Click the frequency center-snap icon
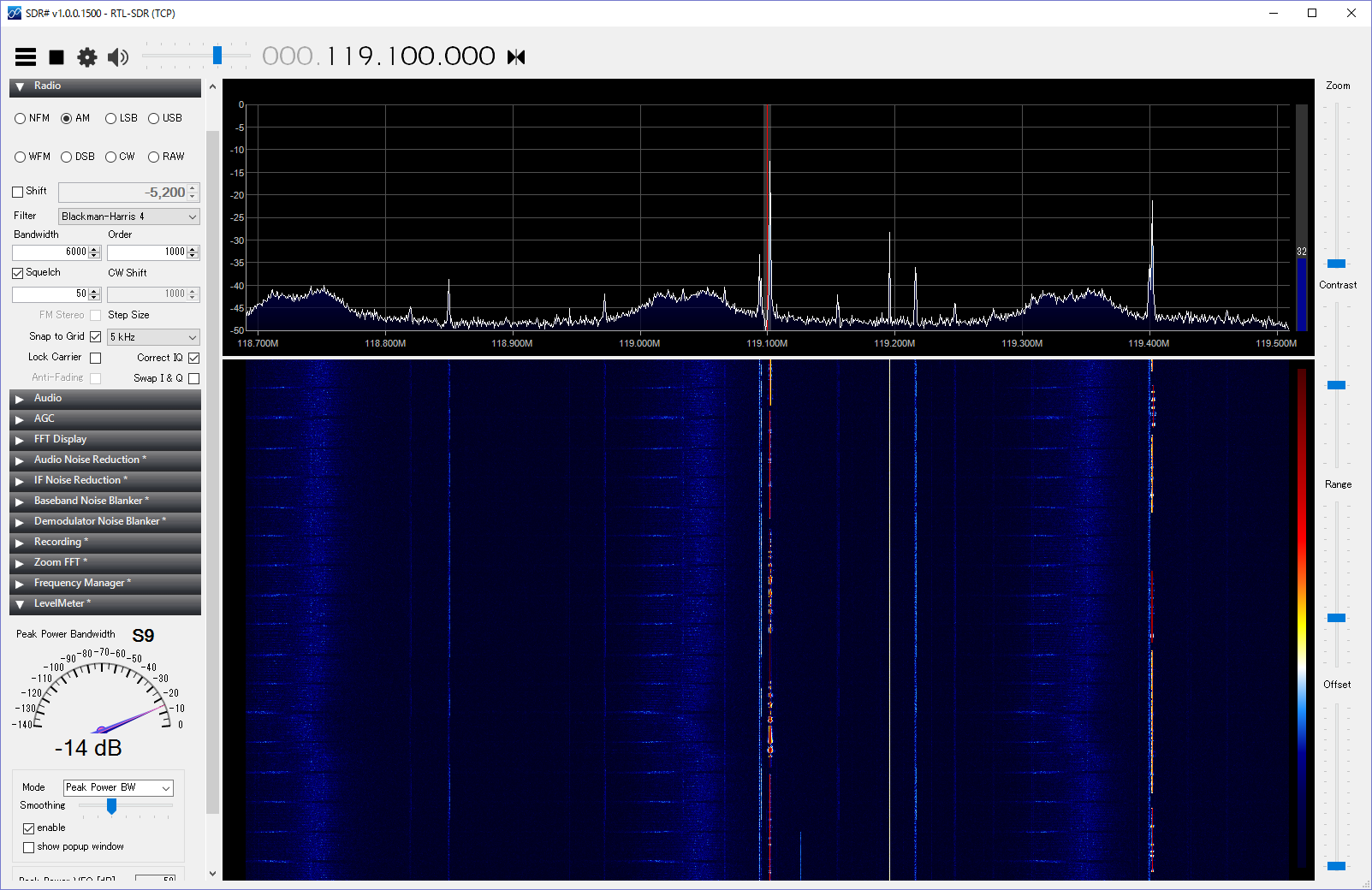The image size is (1372, 890). pyautogui.click(x=515, y=56)
